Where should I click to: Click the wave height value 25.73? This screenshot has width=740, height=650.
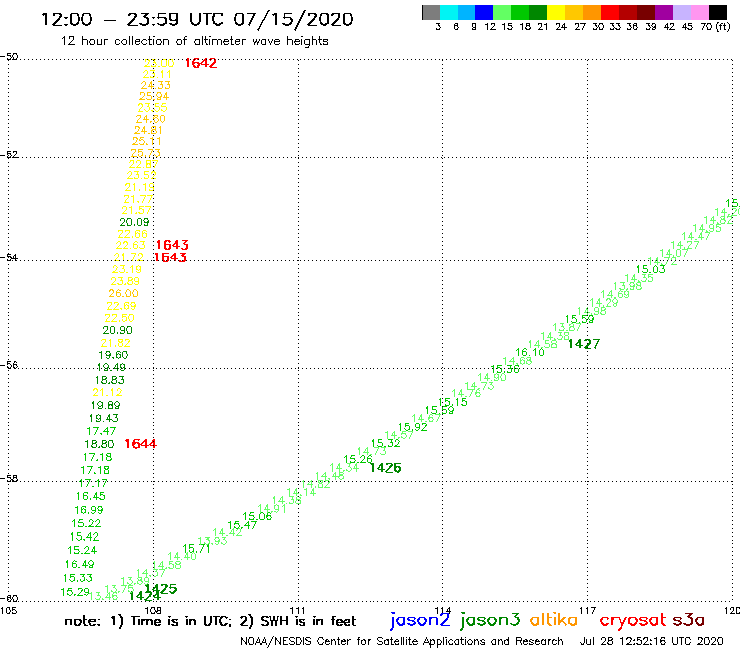(145, 153)
